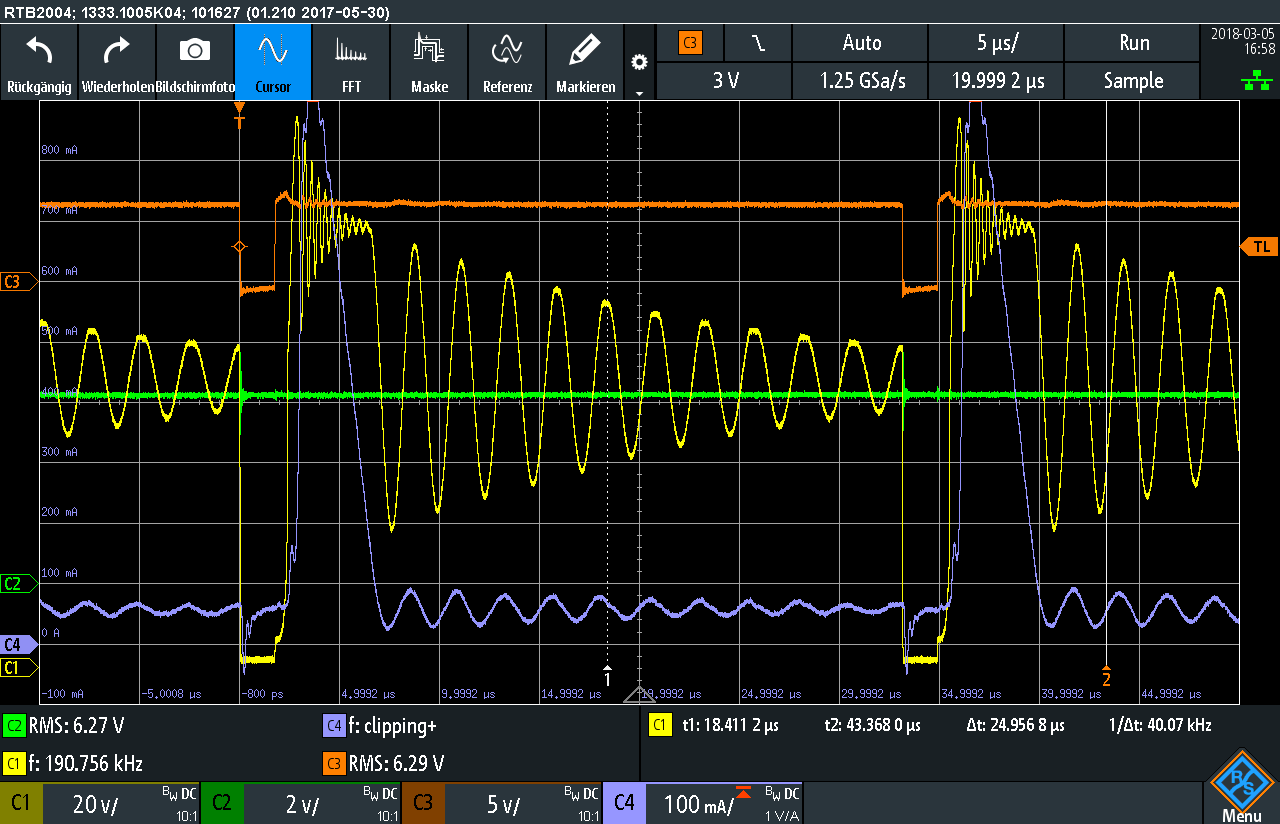
Task: Open the toolbar settings gear
Action: (x=639, y=62)
